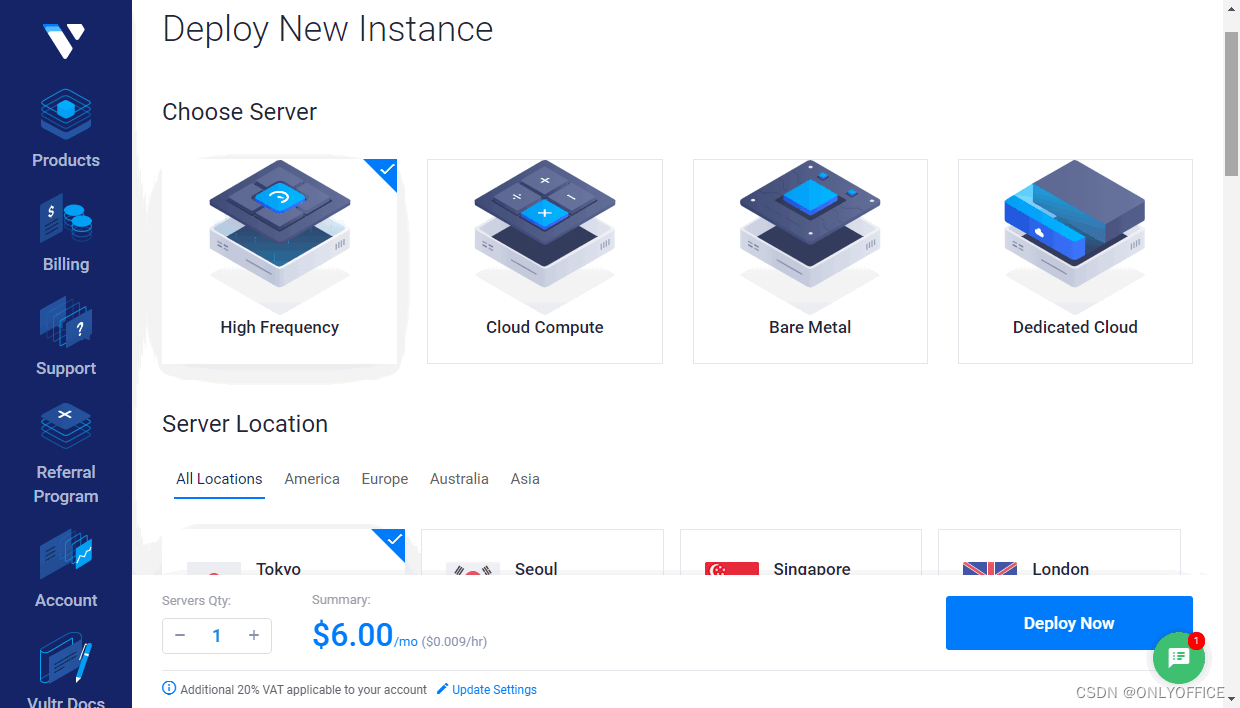This screenshot has width=1240, height=708.
Task: Switch to the Australia locations tab
Action: pyautogui.click(x=459, y=479)
